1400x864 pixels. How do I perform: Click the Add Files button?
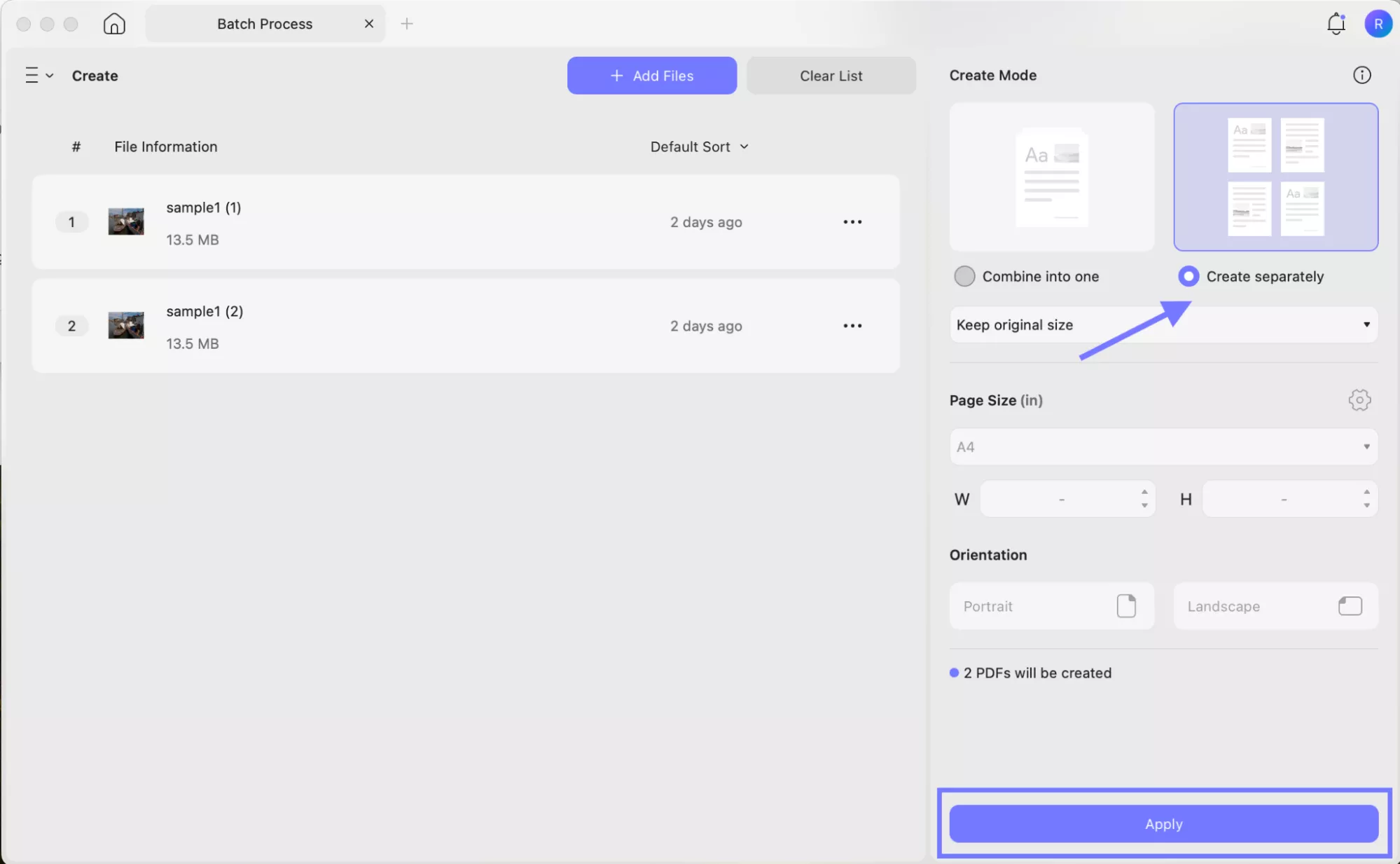click(651, 75)
